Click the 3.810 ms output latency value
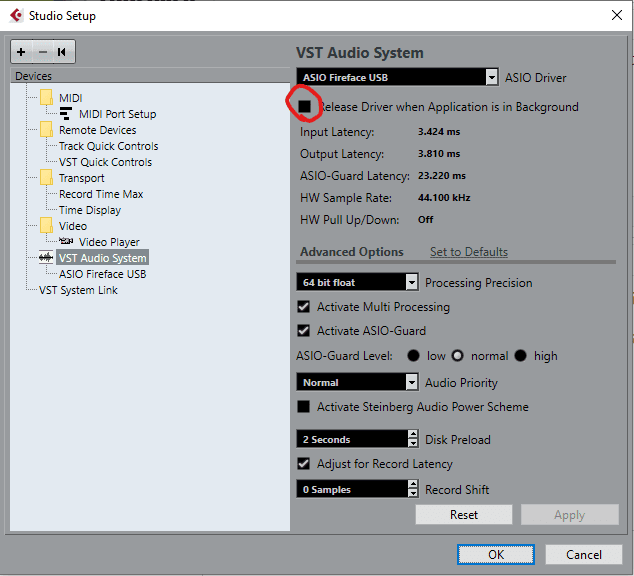The width and height of the screenshot is (634, 576). click(x=439, y=154)
